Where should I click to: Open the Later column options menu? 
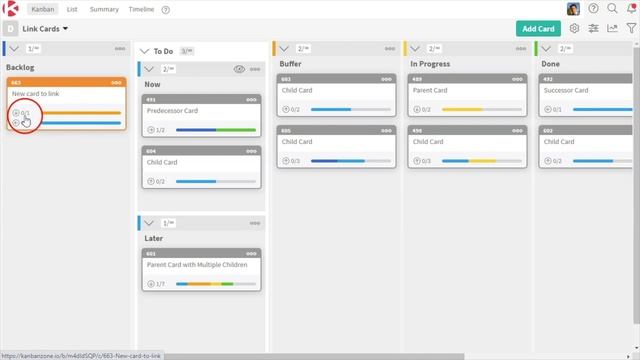pyautogui.click(x=255, y=223)
